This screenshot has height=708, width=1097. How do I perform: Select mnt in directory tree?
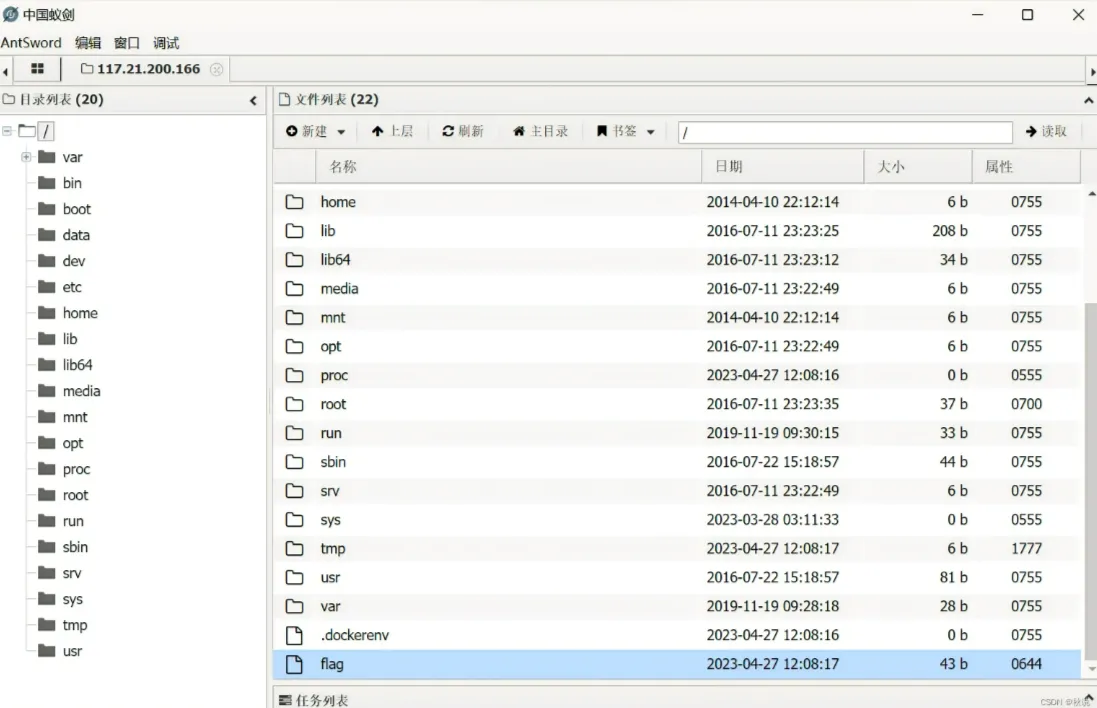point(75,417)
